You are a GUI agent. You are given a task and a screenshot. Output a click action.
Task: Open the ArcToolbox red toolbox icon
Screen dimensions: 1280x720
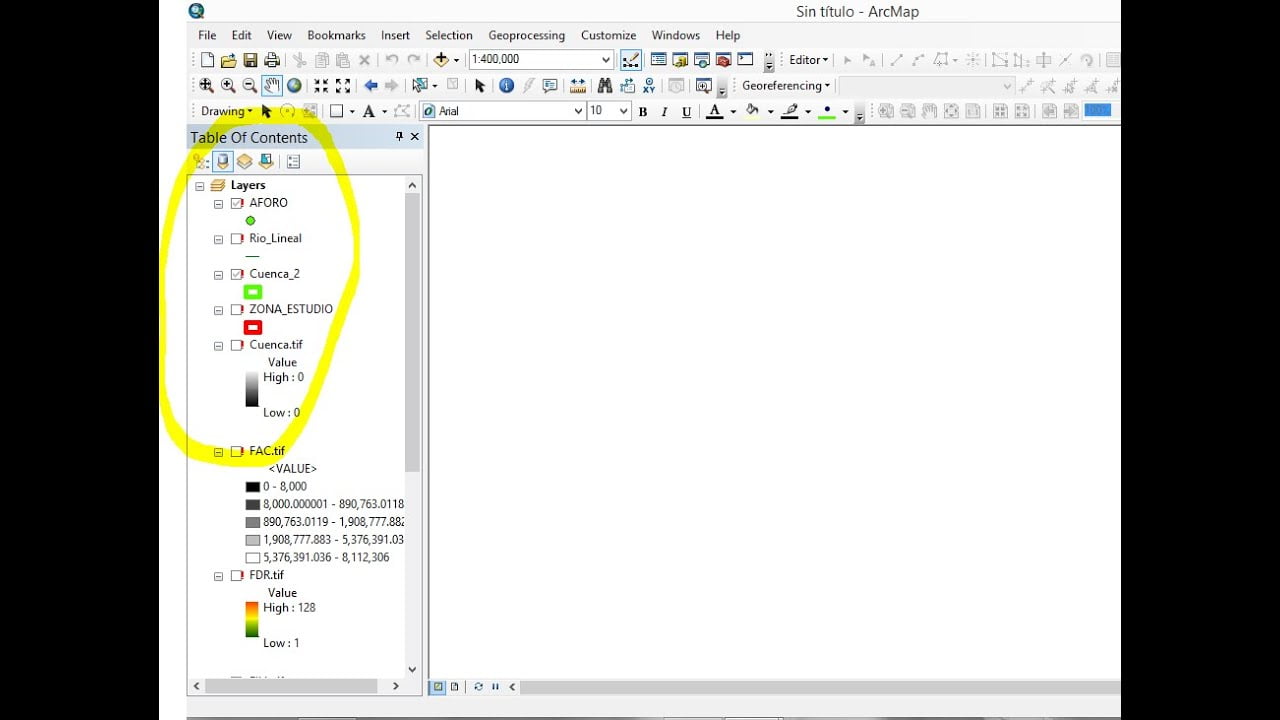pos(723,60)
